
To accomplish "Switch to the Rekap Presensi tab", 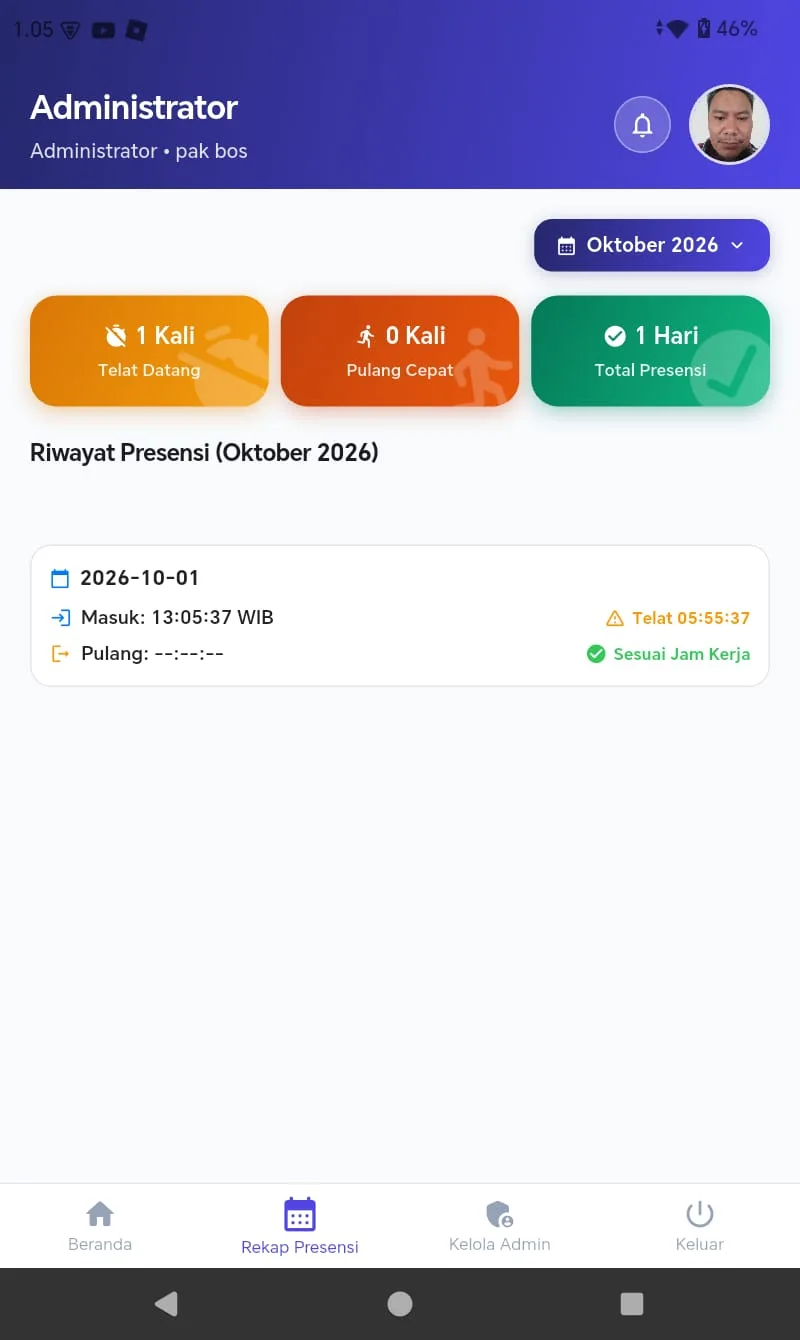I will [x=300, y=1226].
